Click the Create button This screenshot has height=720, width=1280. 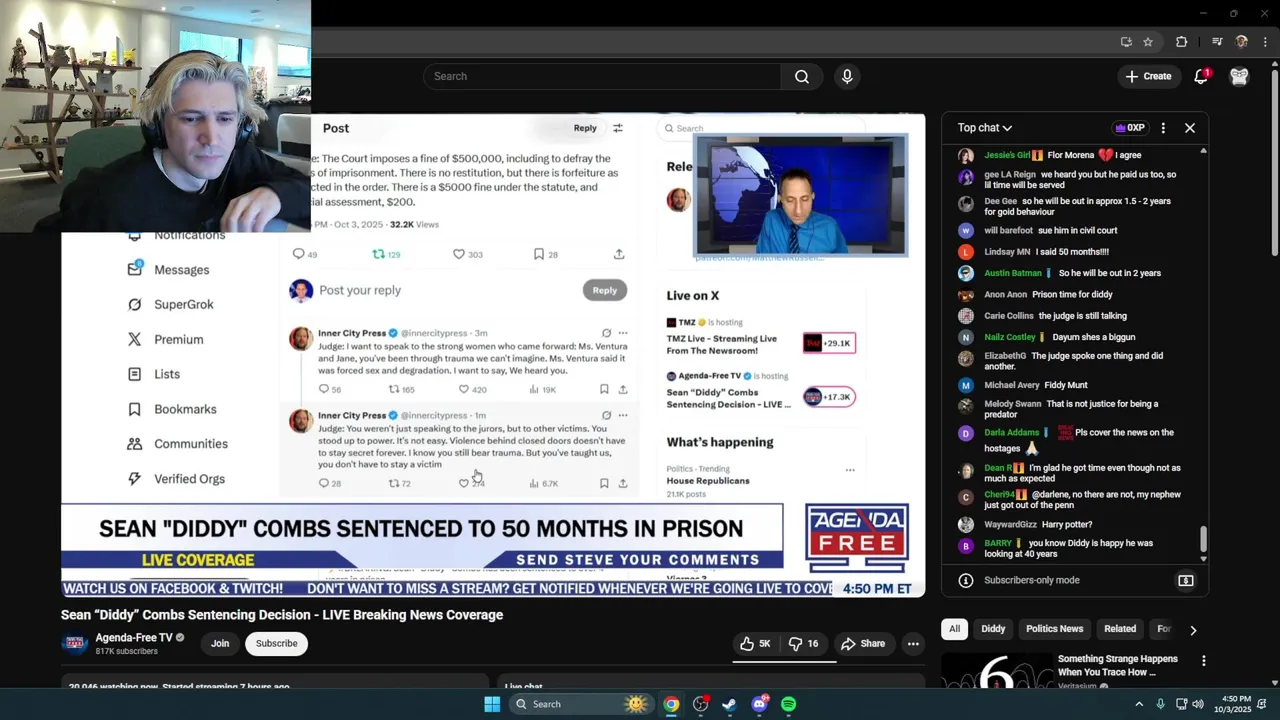pyautogui.click(x=1148, y=76)
